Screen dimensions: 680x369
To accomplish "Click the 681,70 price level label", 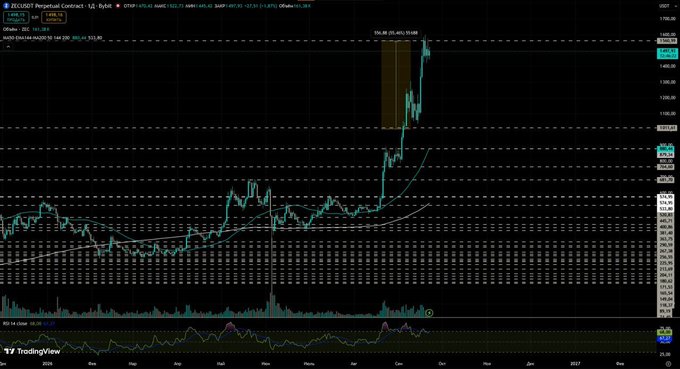I will [666, 180].
